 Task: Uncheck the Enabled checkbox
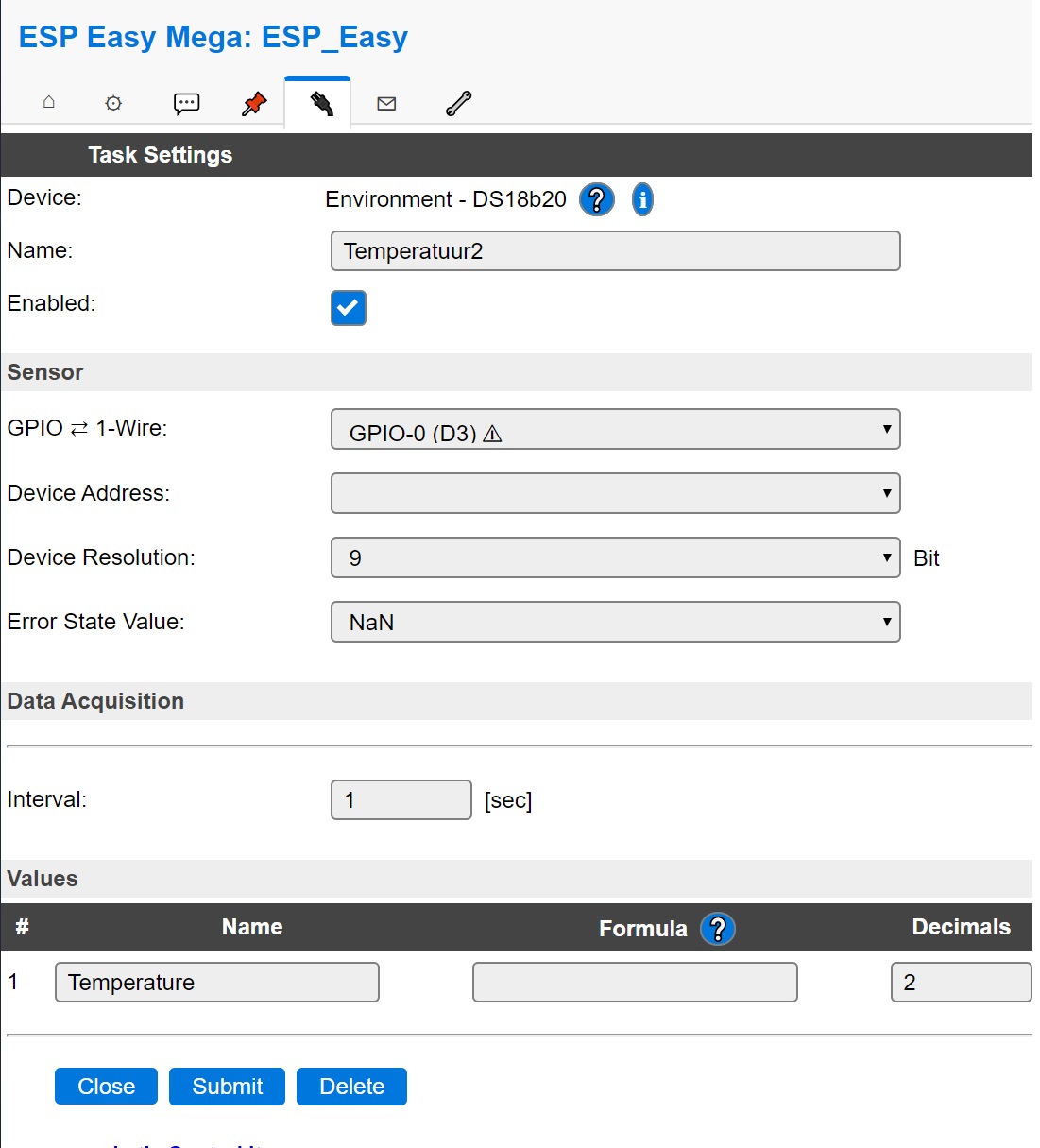point(349,307)
